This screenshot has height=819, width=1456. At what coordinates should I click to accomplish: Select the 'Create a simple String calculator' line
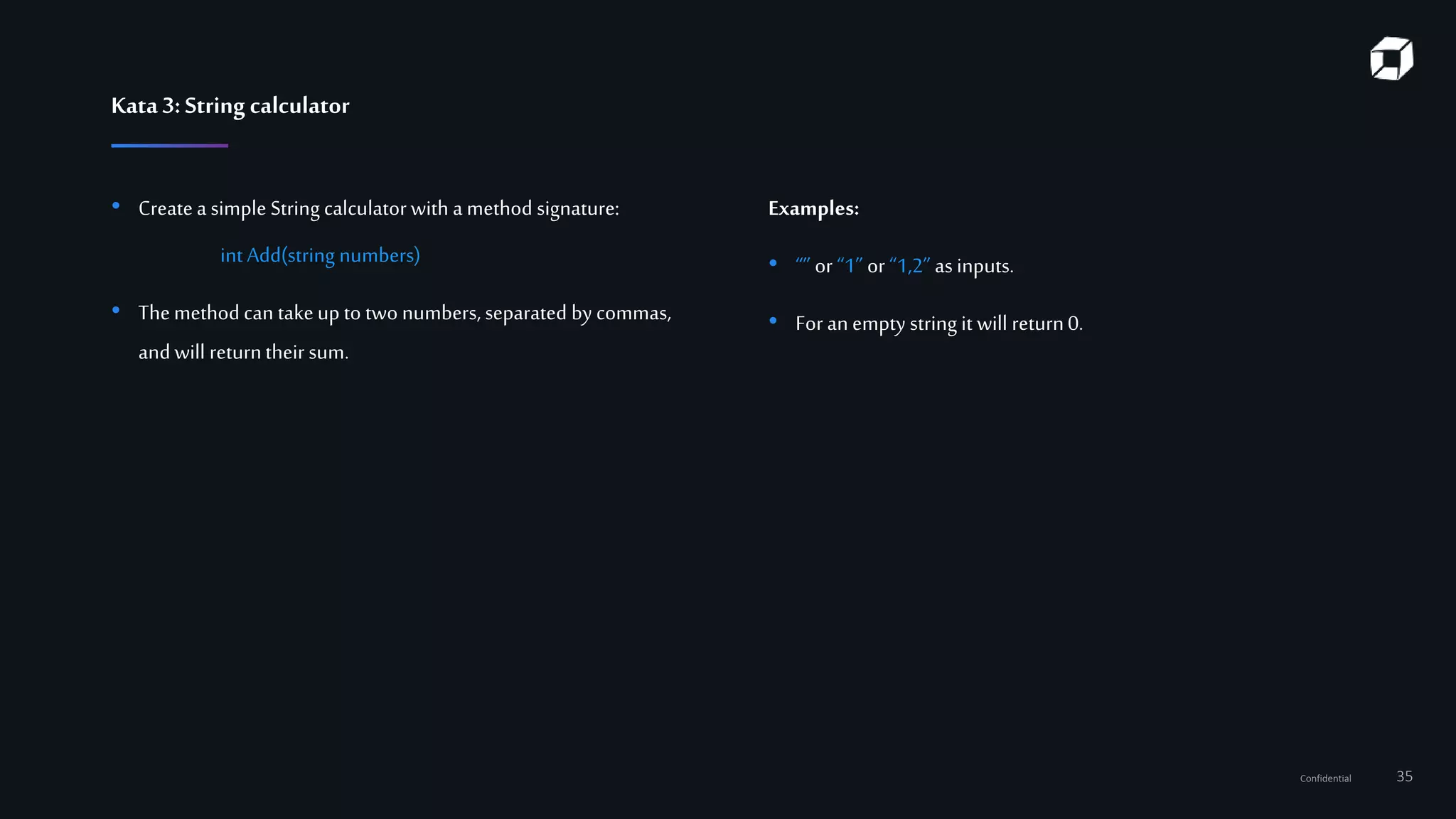(x=378, y=208)
